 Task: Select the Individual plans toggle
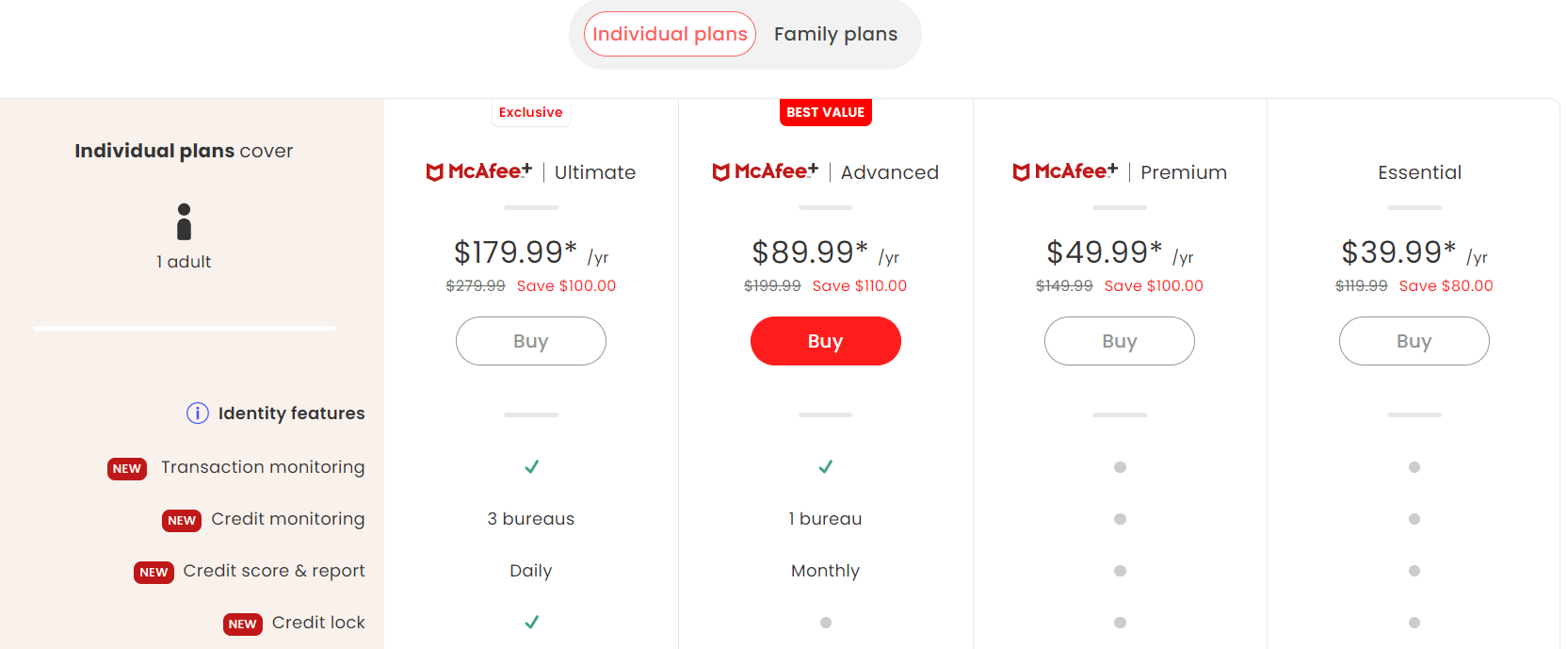[670, 34]
